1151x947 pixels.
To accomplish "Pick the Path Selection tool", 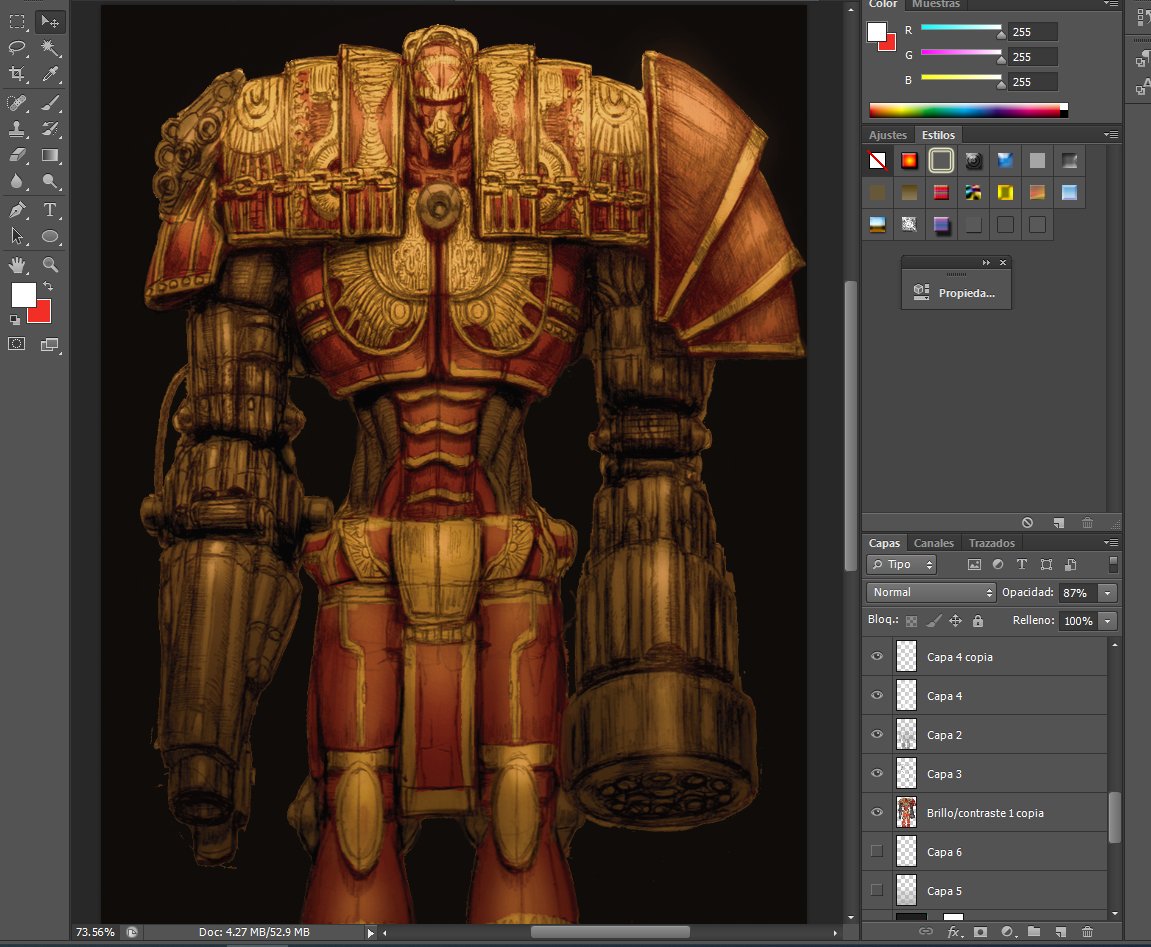I will tap(18, 236).
